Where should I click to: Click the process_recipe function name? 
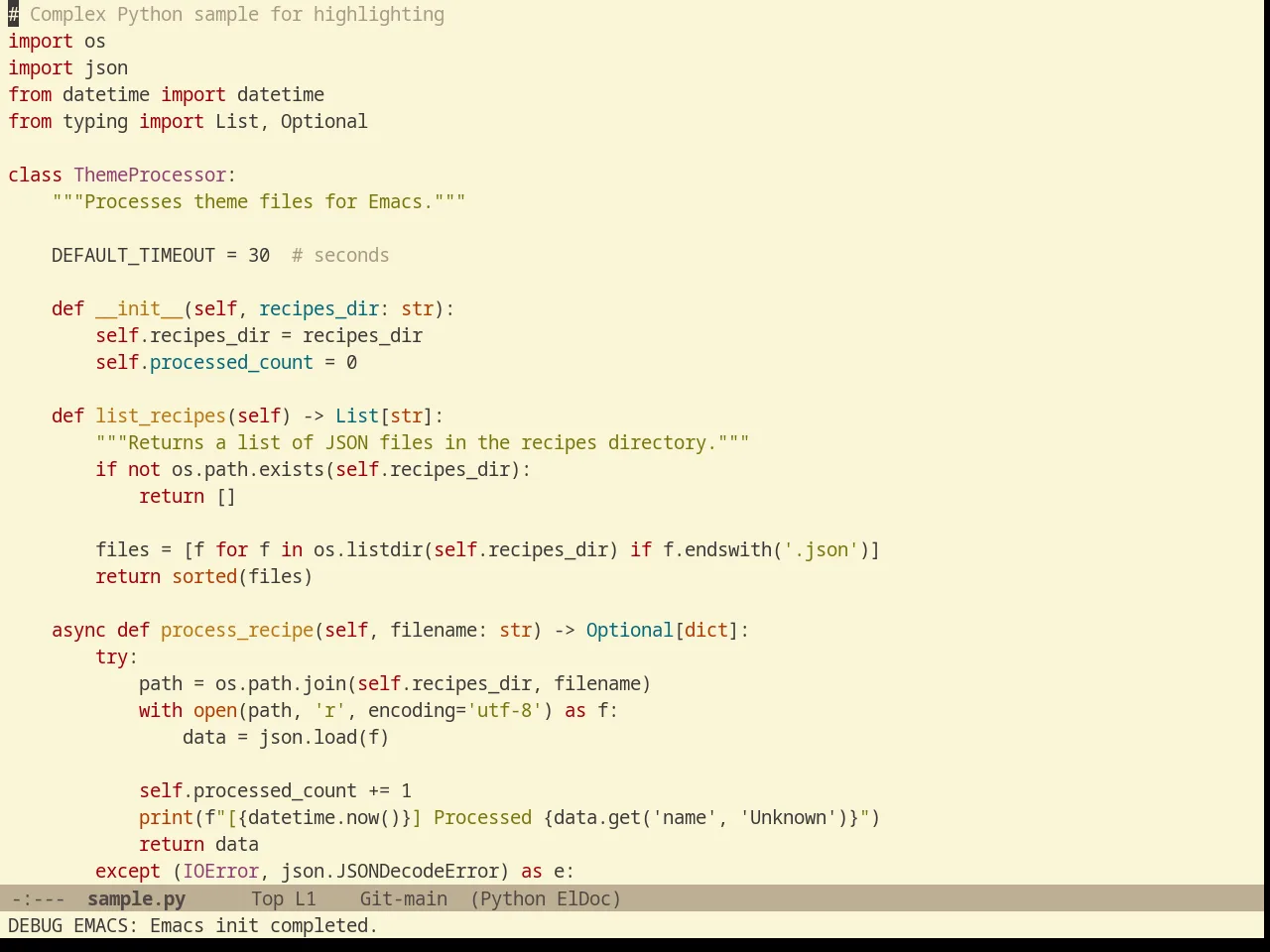pyautogui.click(x=237, y=630)
